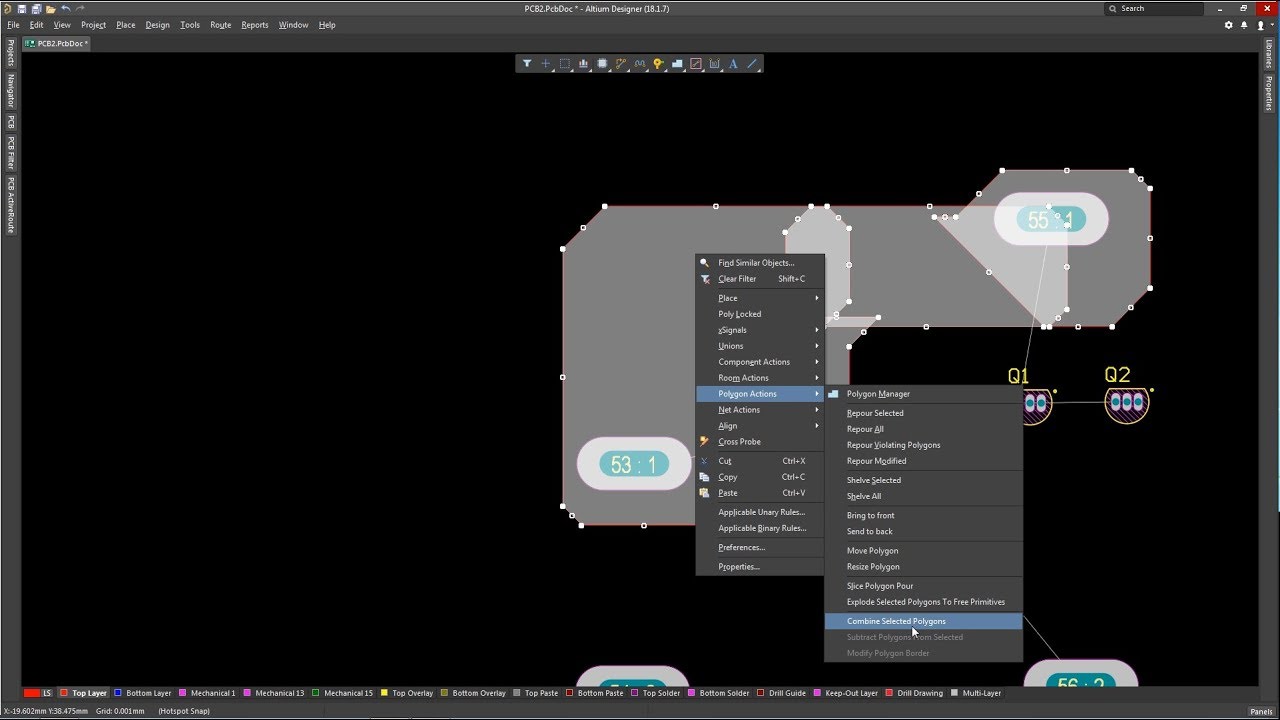The width and height of the screenshot is (1280, 720).
Task: Open the Polygon Actions submenu
Action: tap(760, 394)
